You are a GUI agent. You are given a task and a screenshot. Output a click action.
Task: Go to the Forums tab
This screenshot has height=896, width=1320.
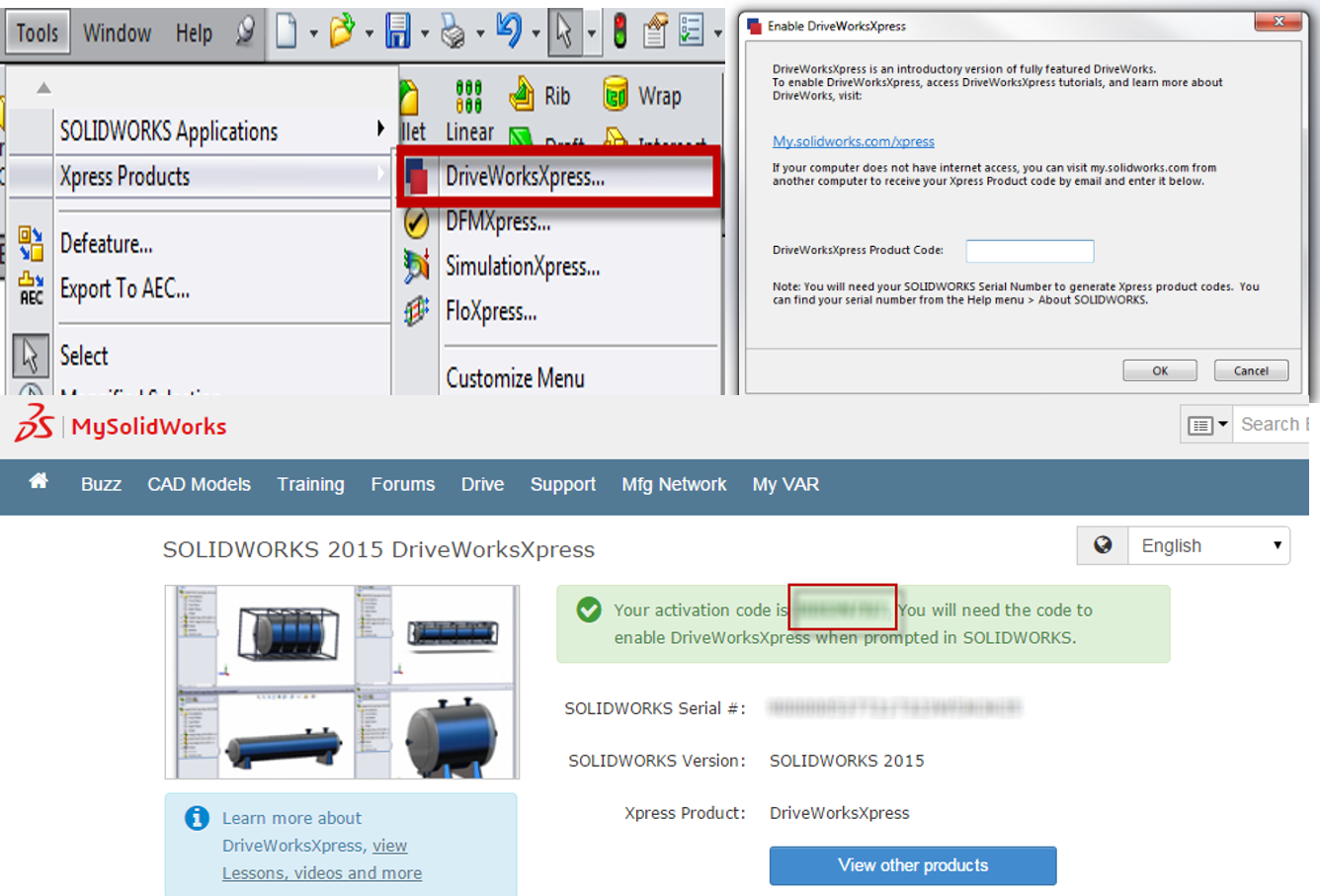402,484
